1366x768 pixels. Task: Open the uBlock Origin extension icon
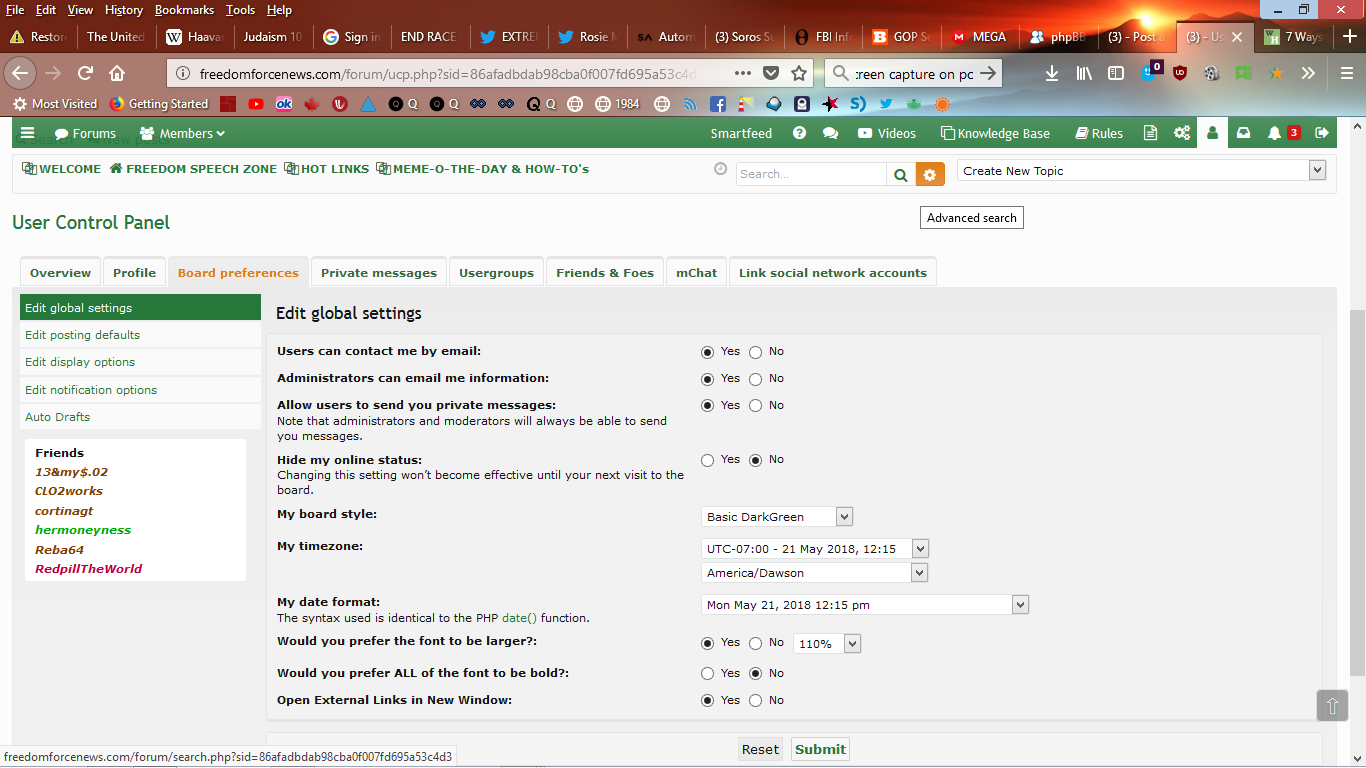(x=1180, y=73)
